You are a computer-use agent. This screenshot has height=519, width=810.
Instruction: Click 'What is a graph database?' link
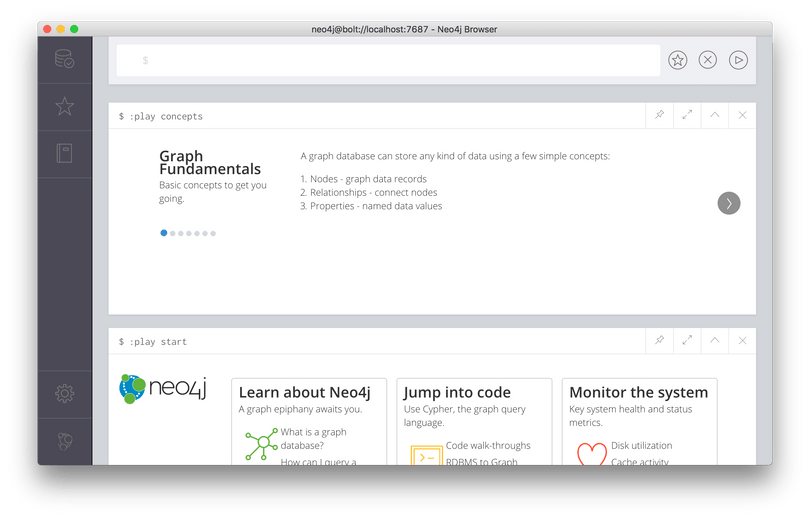pyautogui.click(x=314, y=438)
